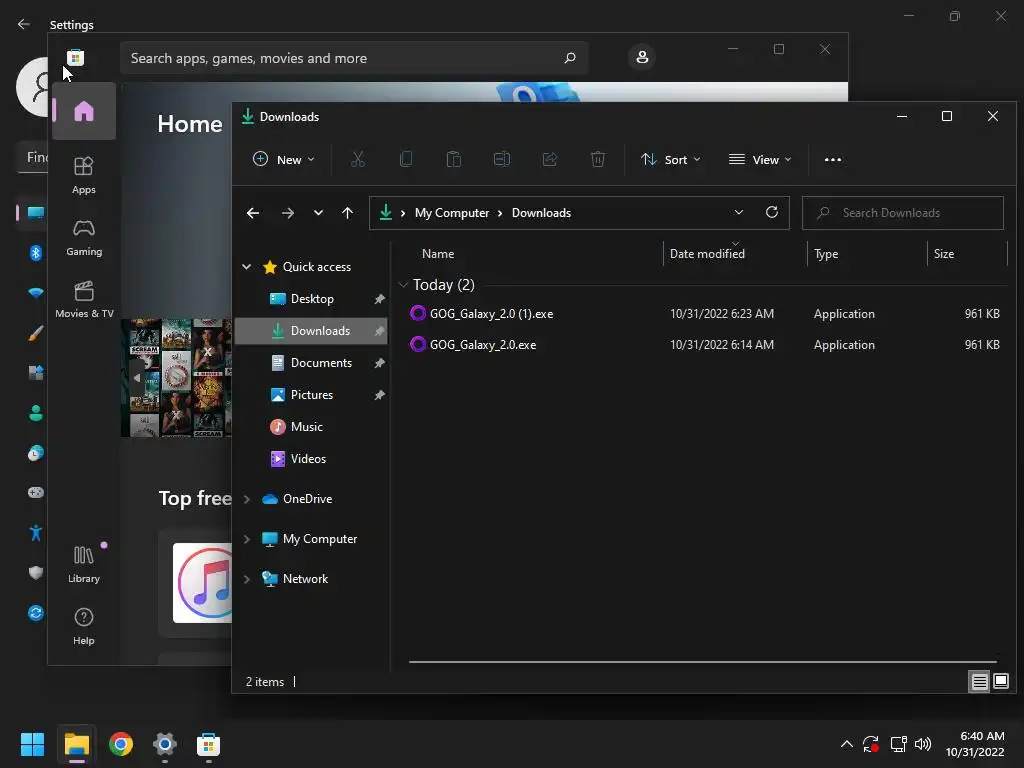
Task: Click the Microsoft Store profile account icon
Action: [642, 57]
